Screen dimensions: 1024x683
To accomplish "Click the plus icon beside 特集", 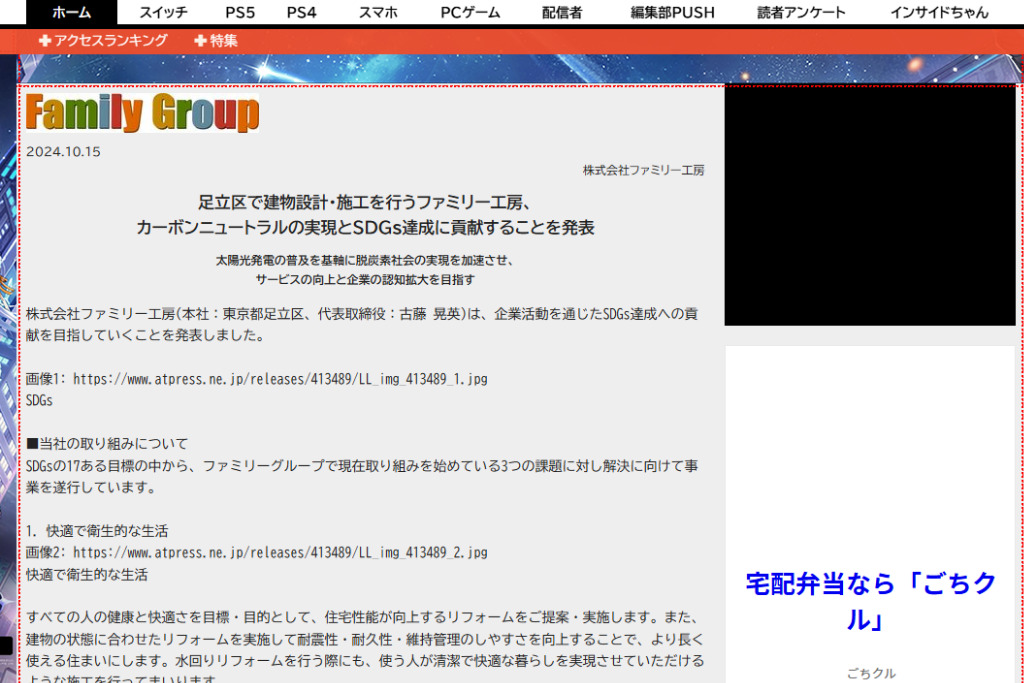I will point(200,40).
